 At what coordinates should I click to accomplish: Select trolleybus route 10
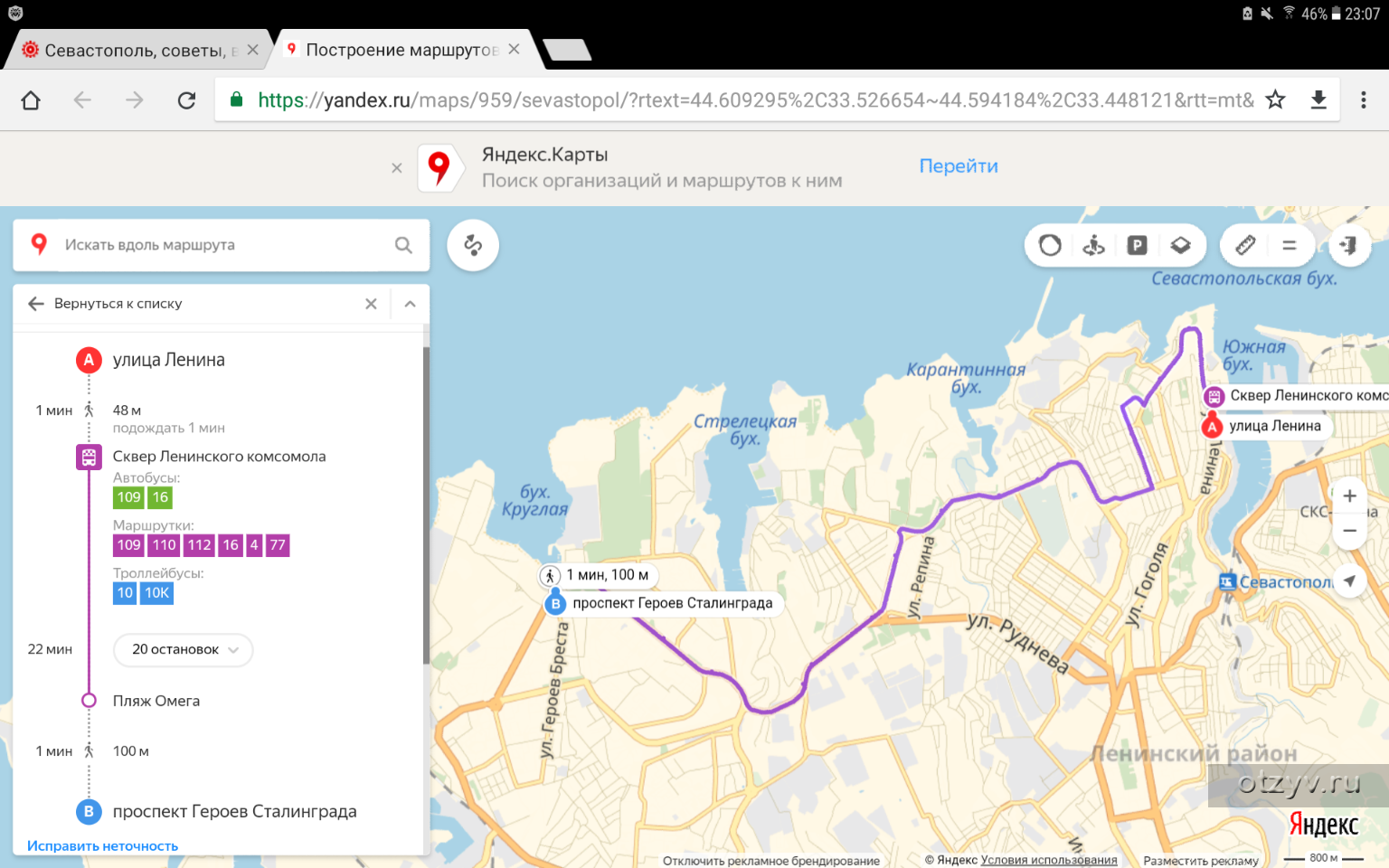coord(125,593)
